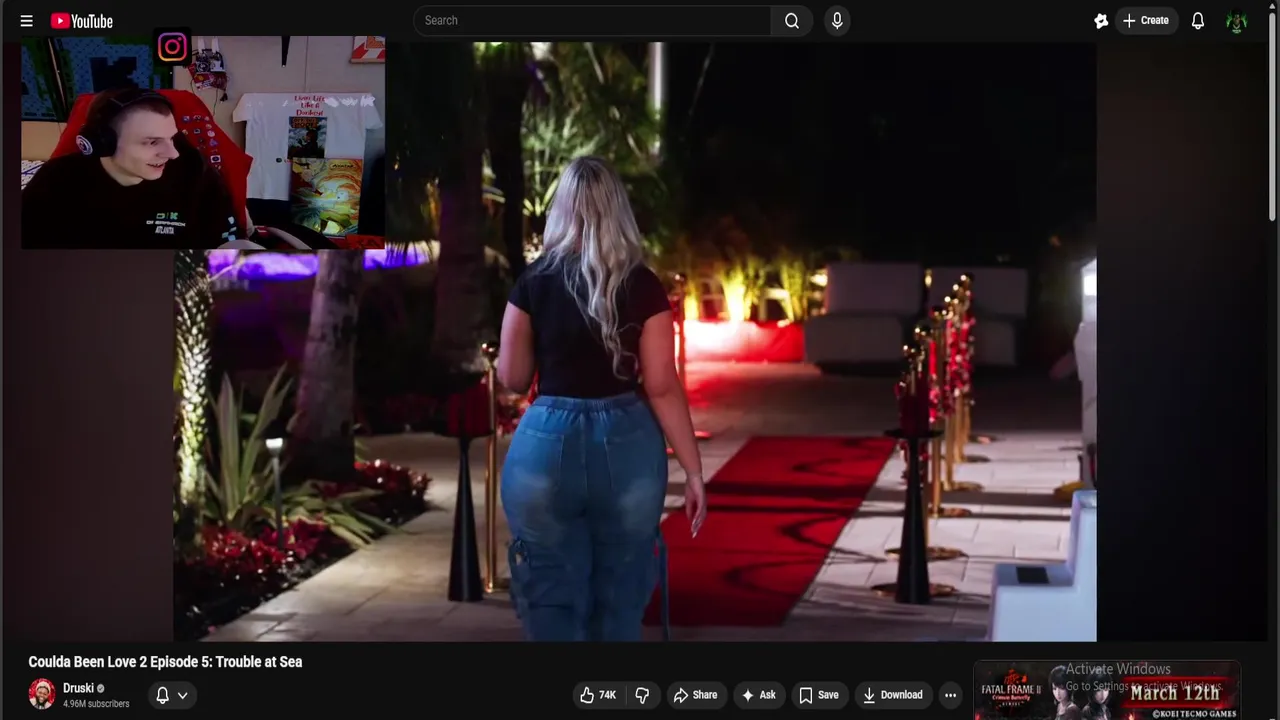Screen dimensions: 1280x720
Task: Toggle the subscription notification bell
Action: [162, 695]
